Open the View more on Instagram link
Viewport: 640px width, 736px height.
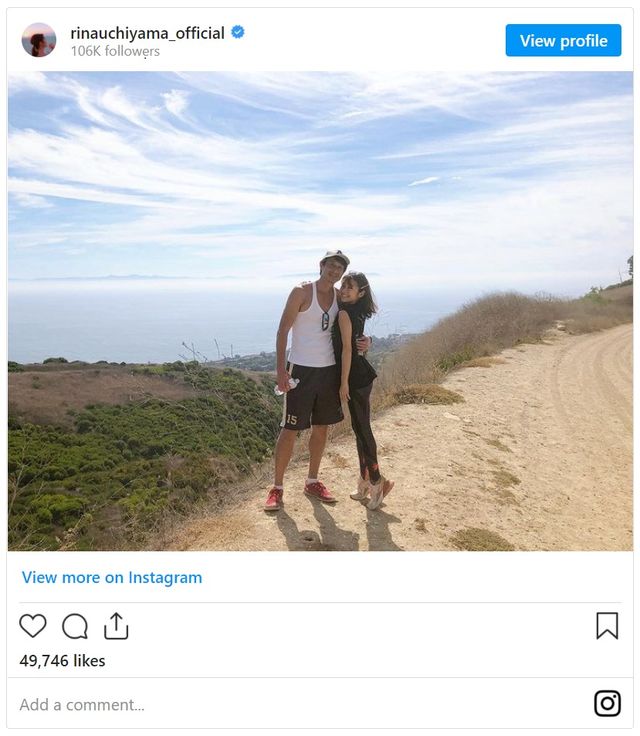(112, 577)
